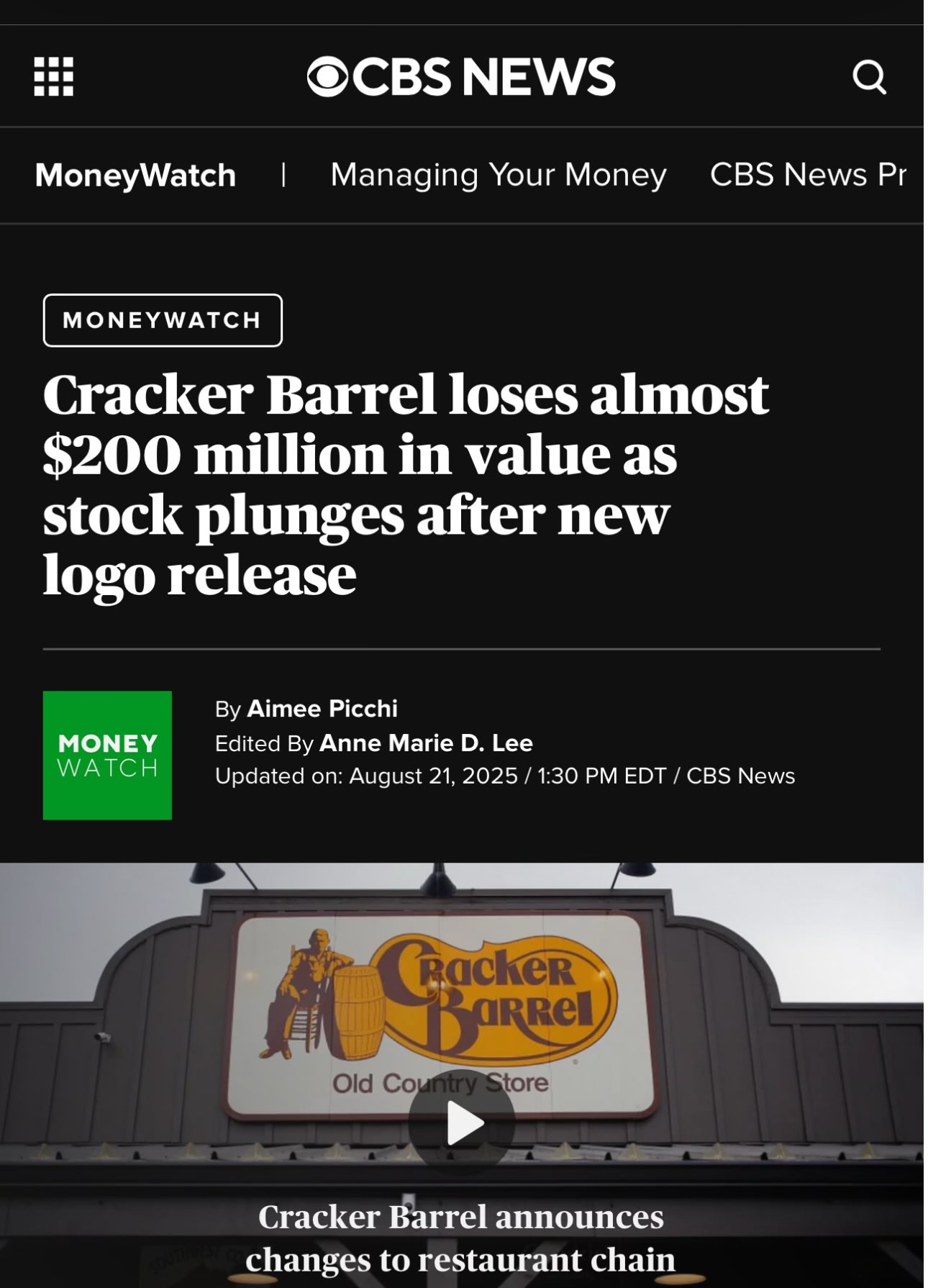Open author Aimee Picchi's profile link
The height and width of the screenshot is (1288, 928).
322,709
